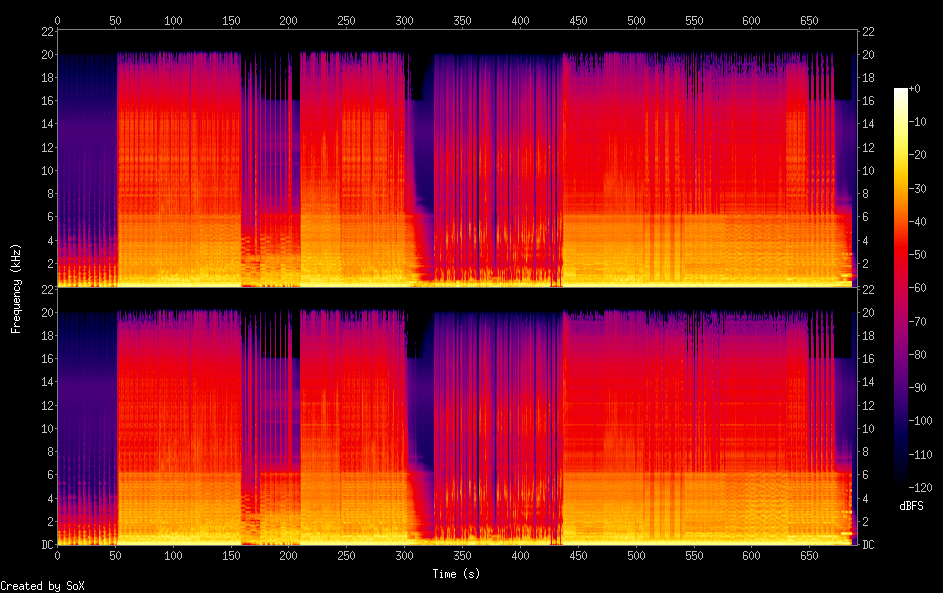Click the 10 kHz label right of the lower channel
Image resolution: width=943 pixels, height=593 pixels.
(x=869, y=428)
